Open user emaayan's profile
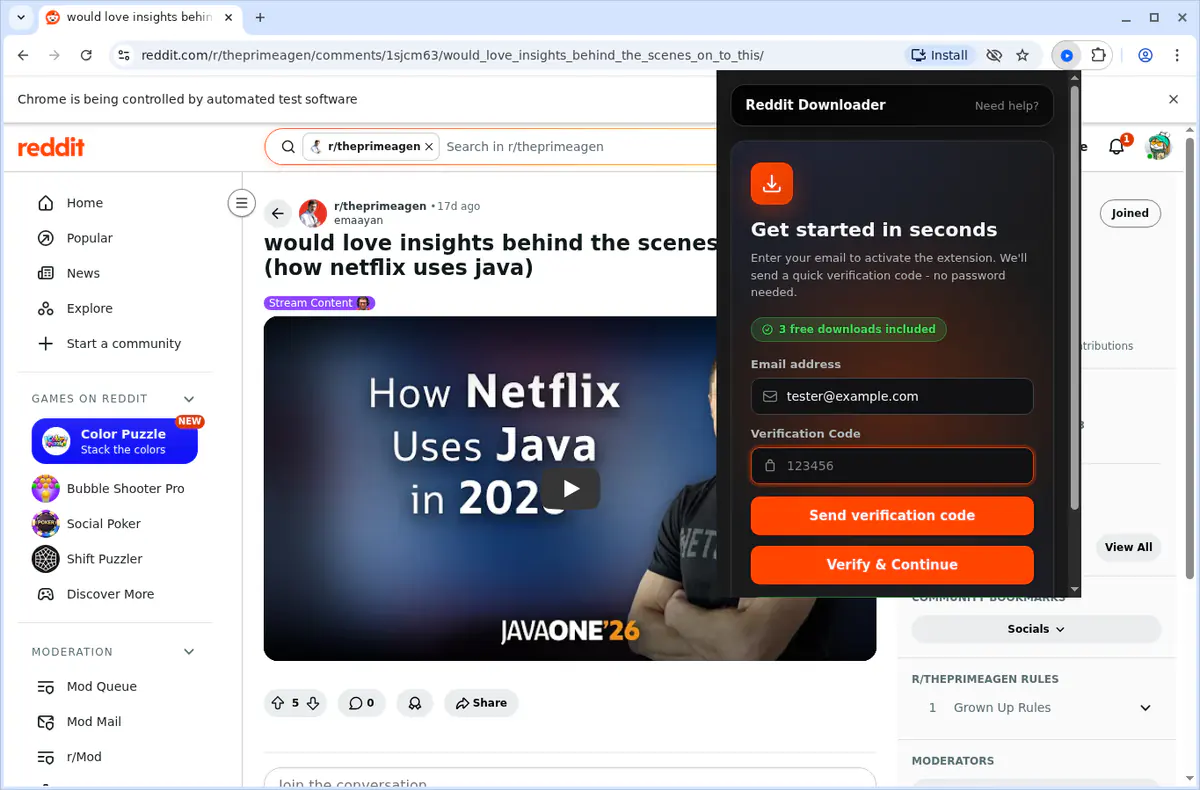This screenshot has height=790, width=1200. pyautogui.click(x=357, y=220)
